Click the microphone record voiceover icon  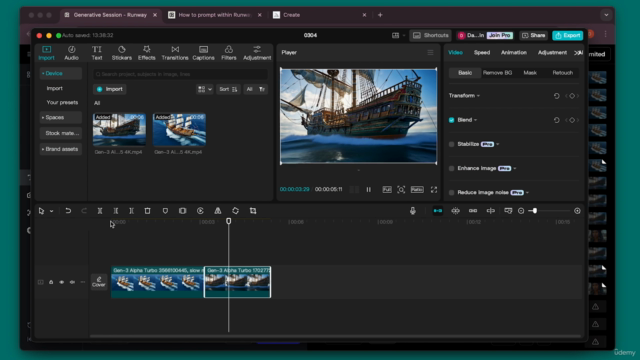(413, 211)
